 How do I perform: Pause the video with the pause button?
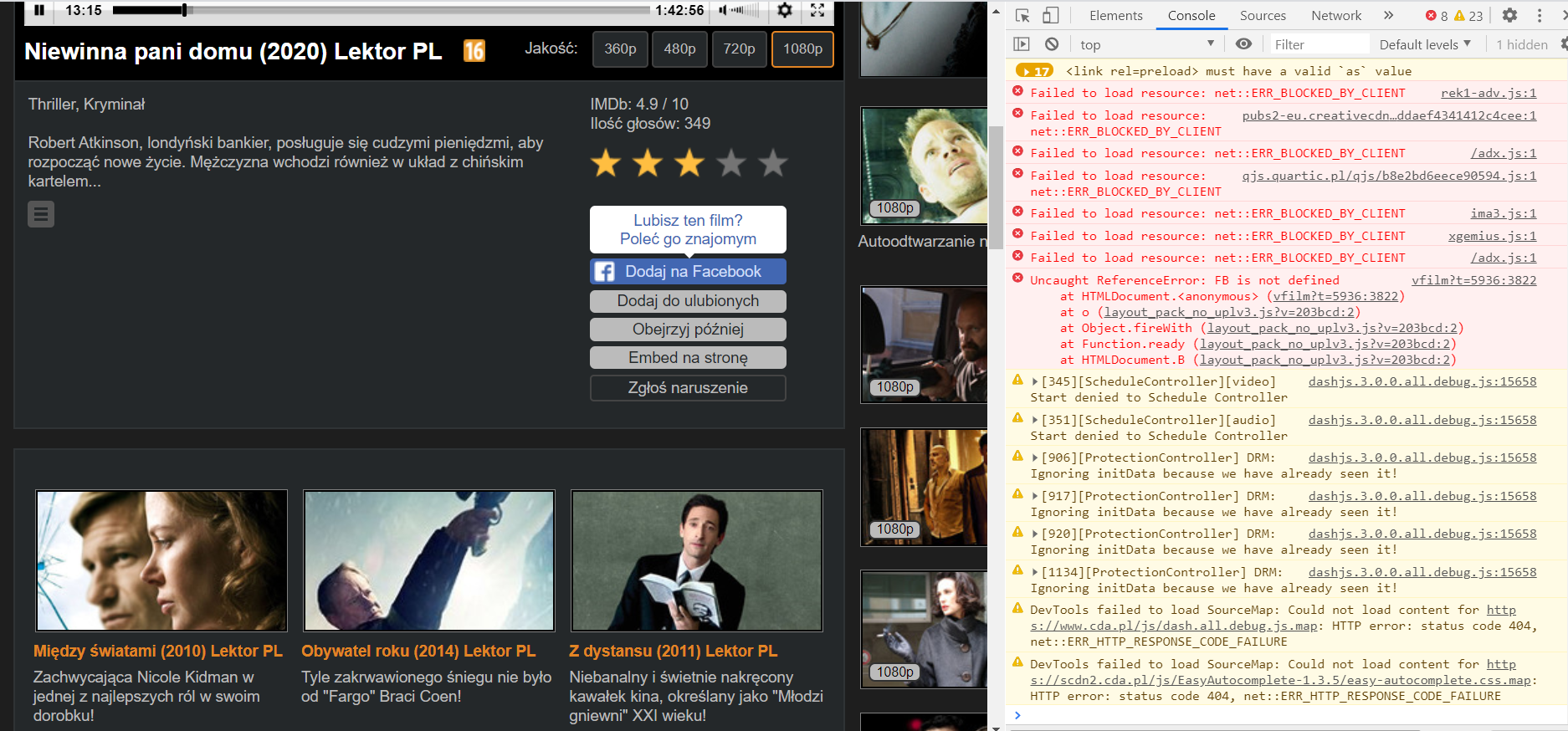pyautogui.click(x=39, y=10)
